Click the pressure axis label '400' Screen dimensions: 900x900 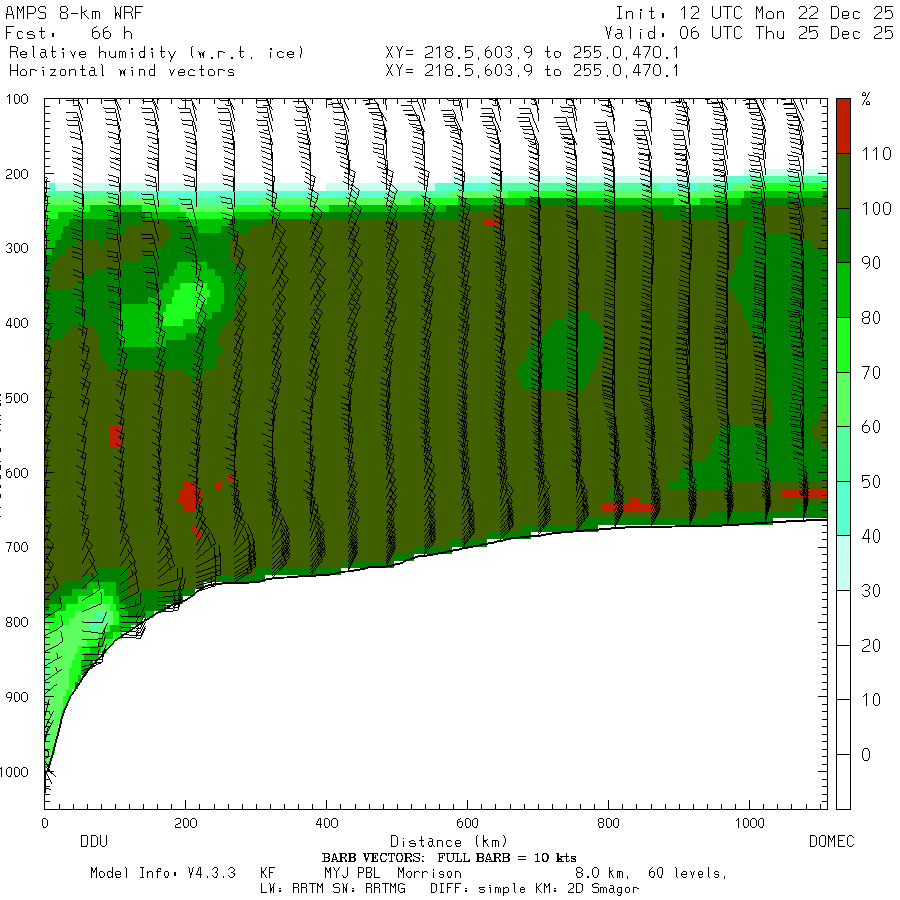pos(17,323)
